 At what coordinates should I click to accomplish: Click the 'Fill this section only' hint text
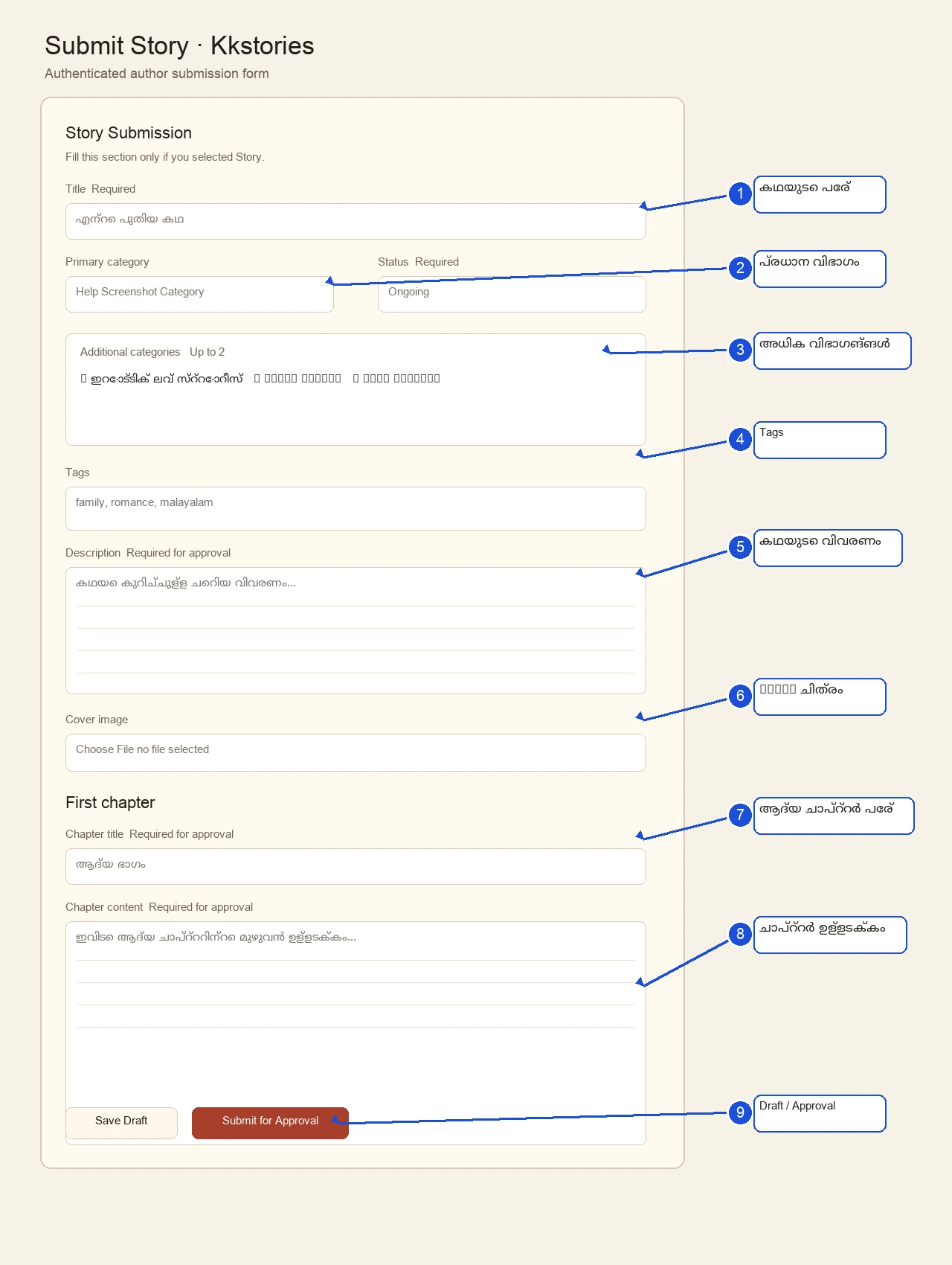coord(165,157)
